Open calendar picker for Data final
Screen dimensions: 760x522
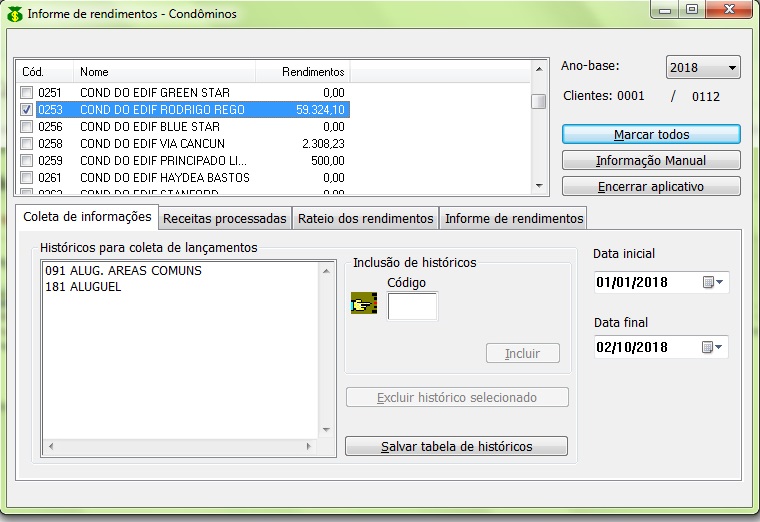(x=708, y=347)
